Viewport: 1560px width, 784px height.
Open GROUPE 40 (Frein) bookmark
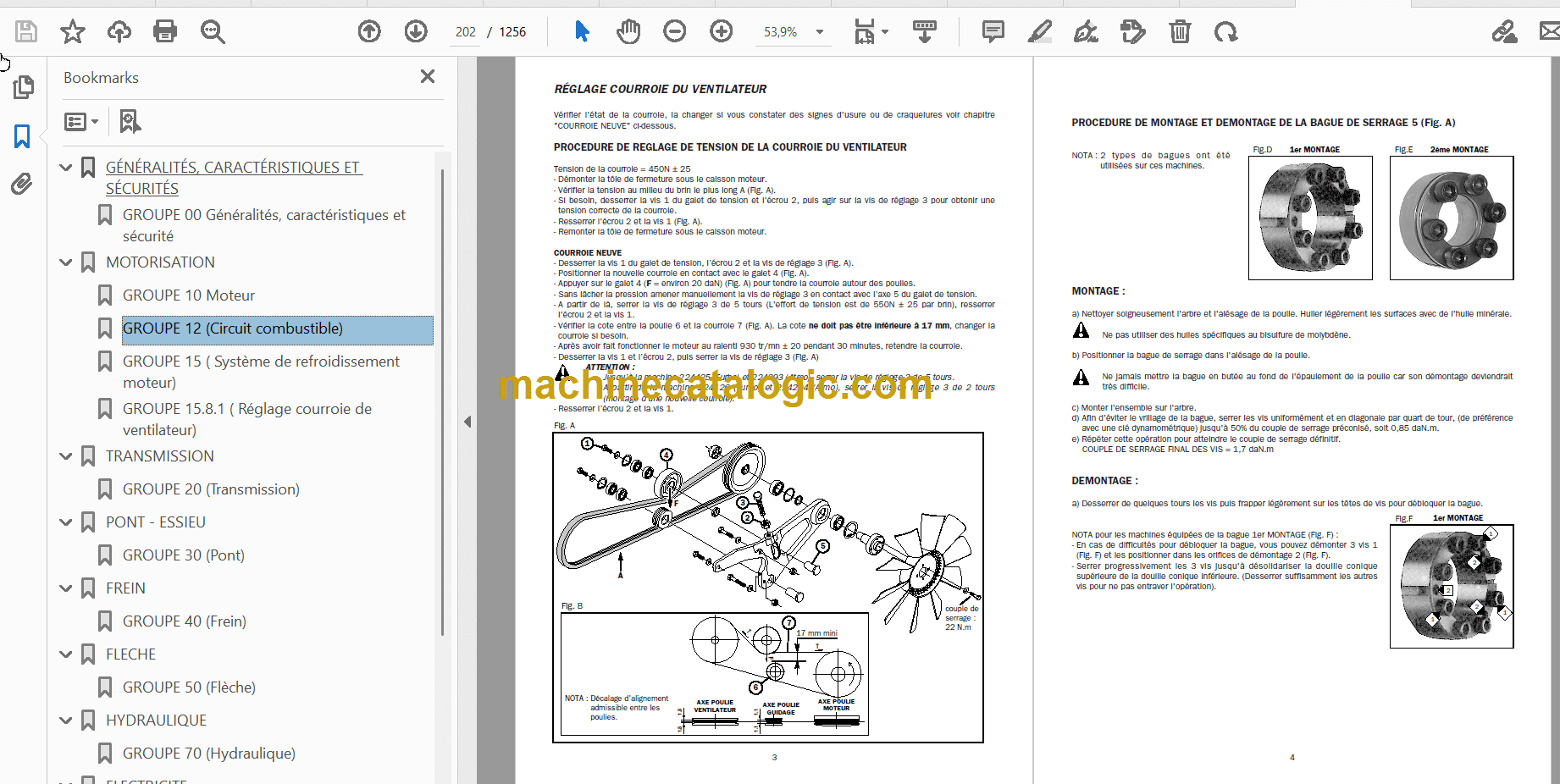click(x=185, y=621)
